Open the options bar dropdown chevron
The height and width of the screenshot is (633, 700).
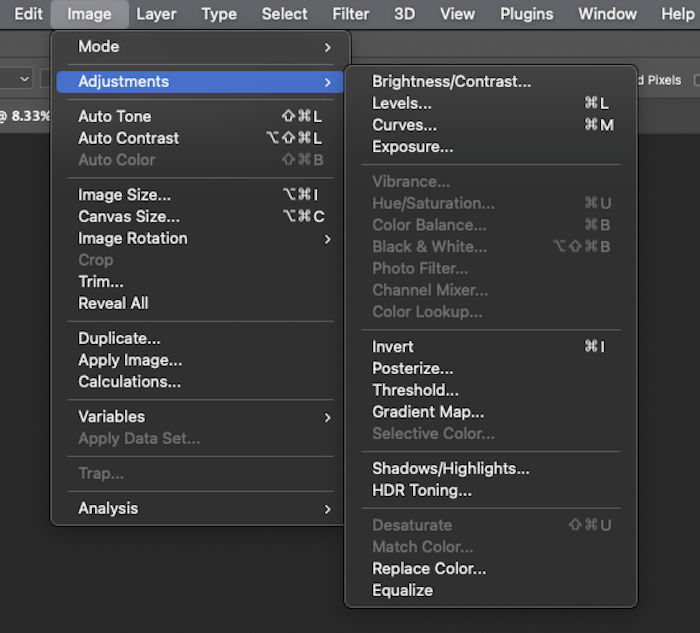[x=25, y=79]
